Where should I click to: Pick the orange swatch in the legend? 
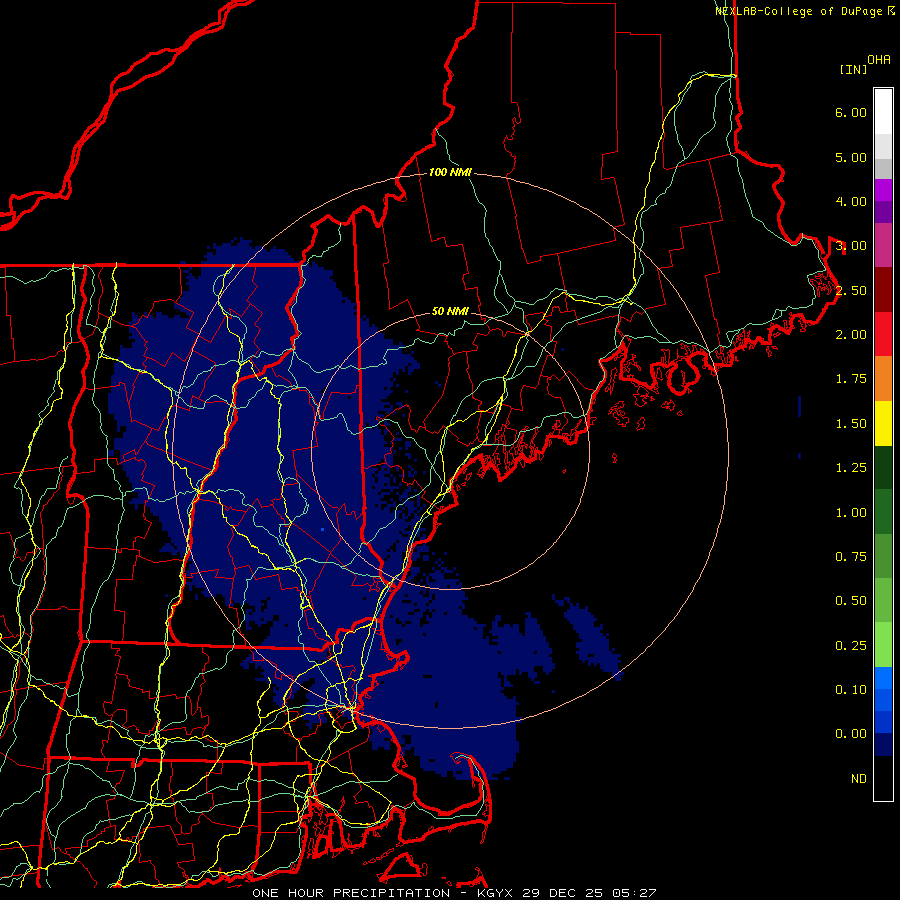[x=883, y=379]
